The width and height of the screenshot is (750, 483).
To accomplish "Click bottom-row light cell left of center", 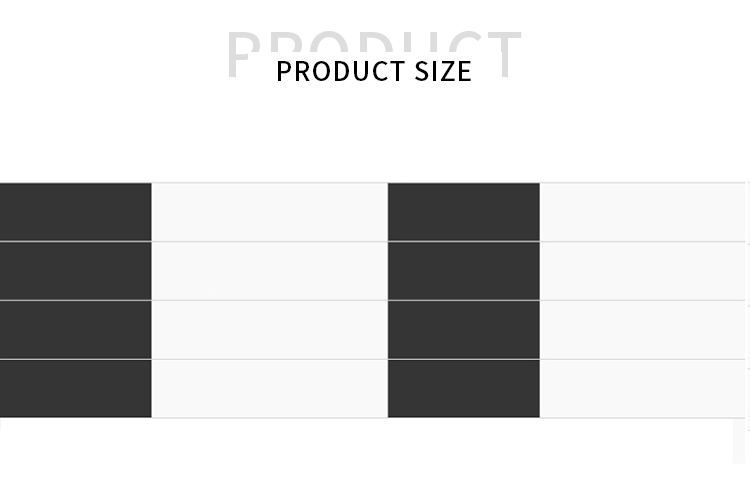I will [269, 389].
